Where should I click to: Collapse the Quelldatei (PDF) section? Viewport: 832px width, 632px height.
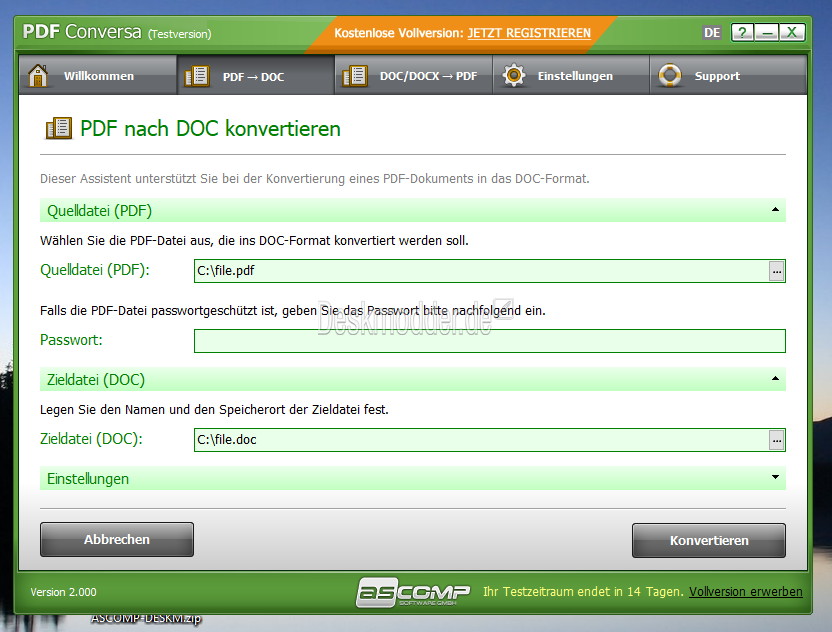point(413,211)
